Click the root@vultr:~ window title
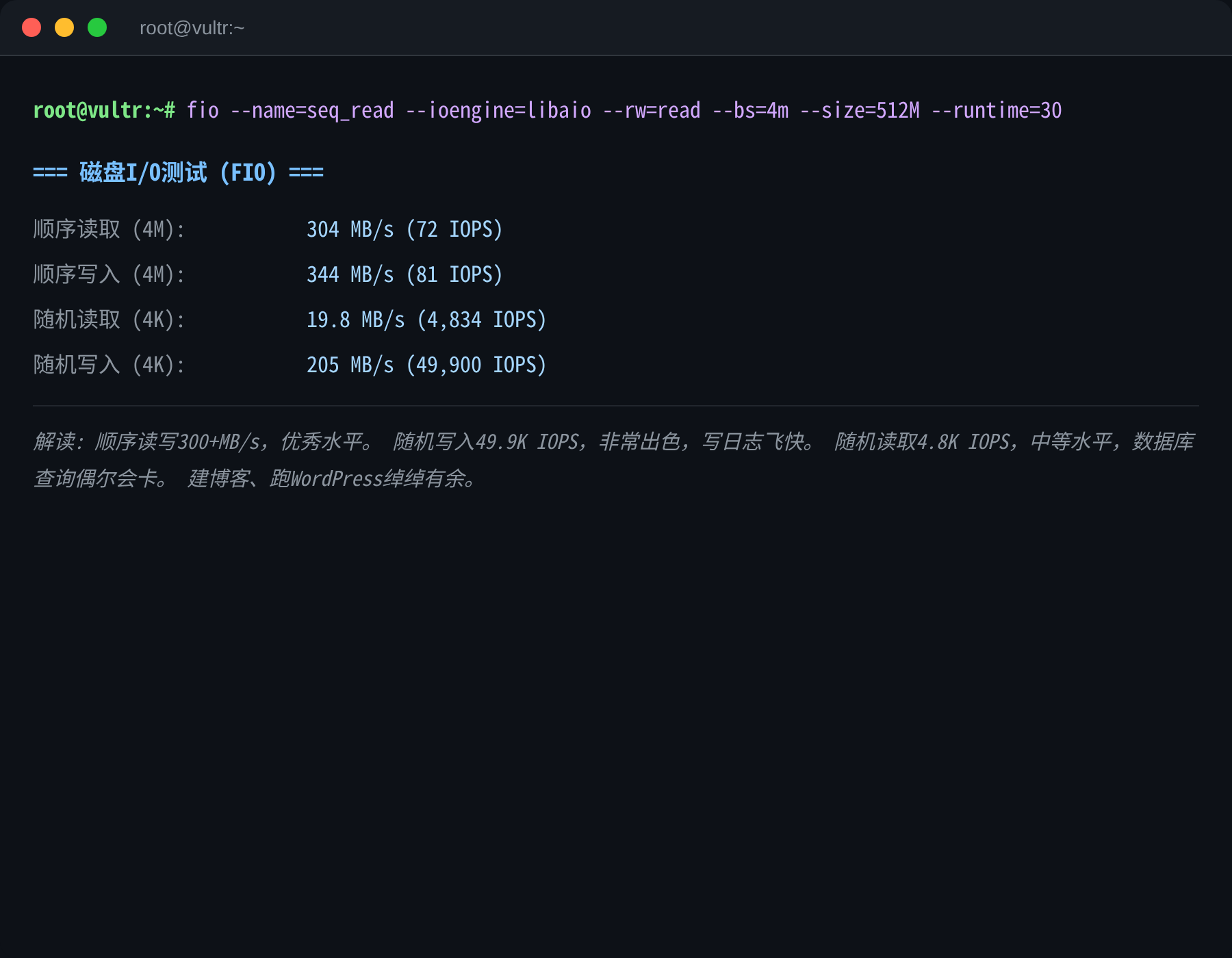The image size is (1232, 958). [192, 28]
